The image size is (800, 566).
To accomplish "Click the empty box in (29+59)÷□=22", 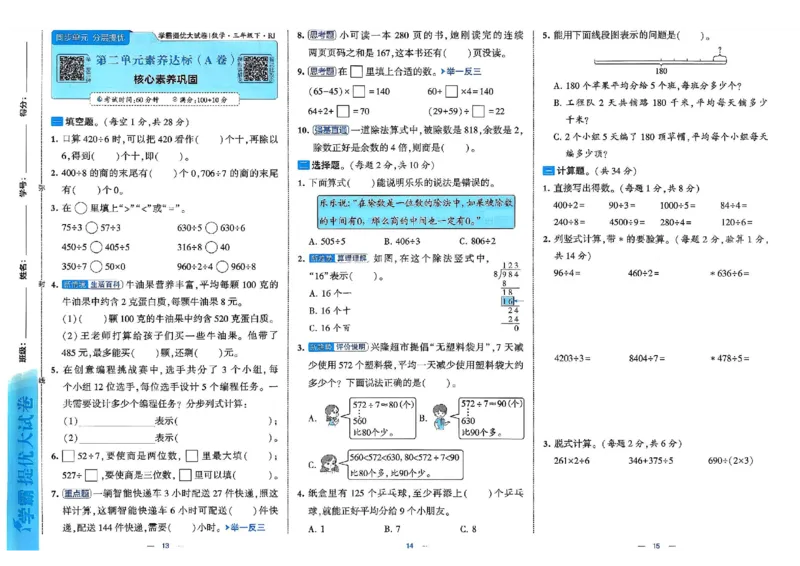I will click(x=478, y=111).
